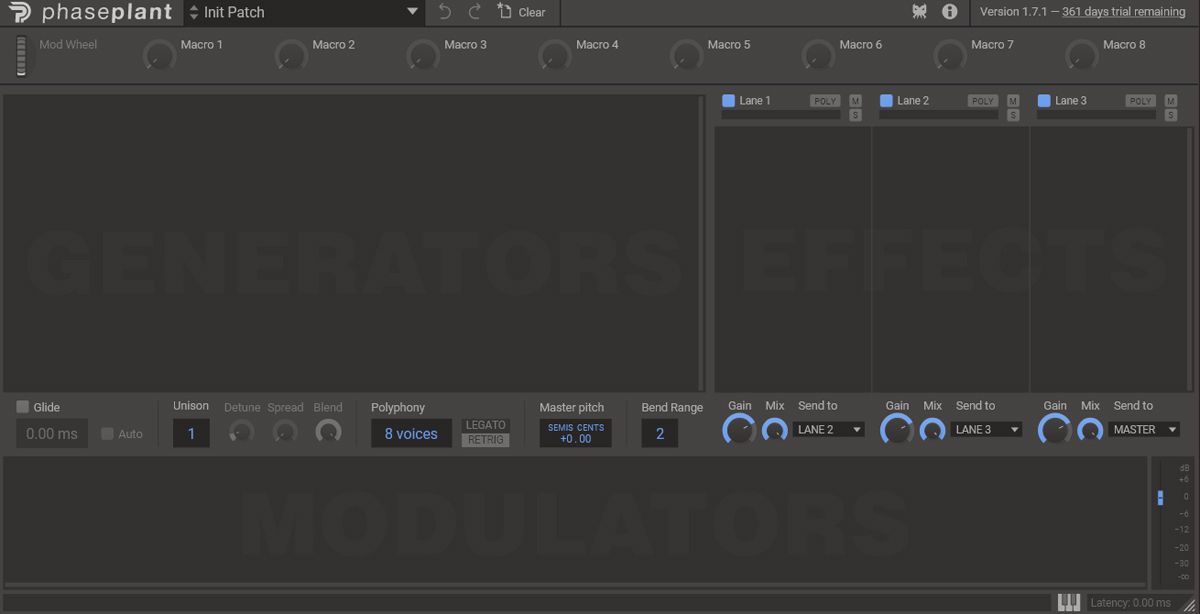The image size is (1200, 614).
Task: Open the info icon in top bar
Action: 950,12
